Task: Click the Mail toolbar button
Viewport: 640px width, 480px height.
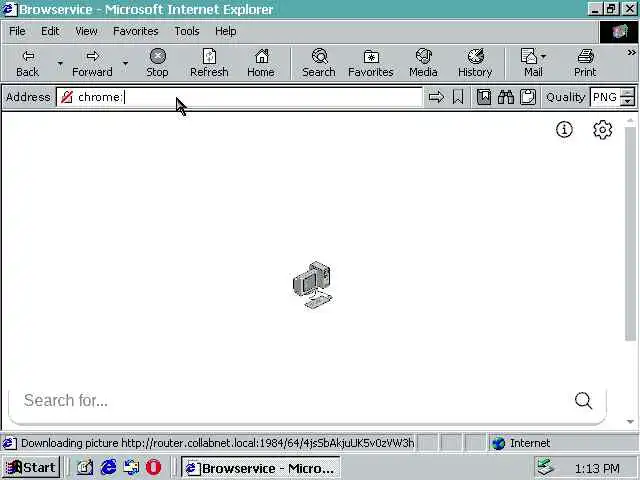Action: [x=531, y=63]
